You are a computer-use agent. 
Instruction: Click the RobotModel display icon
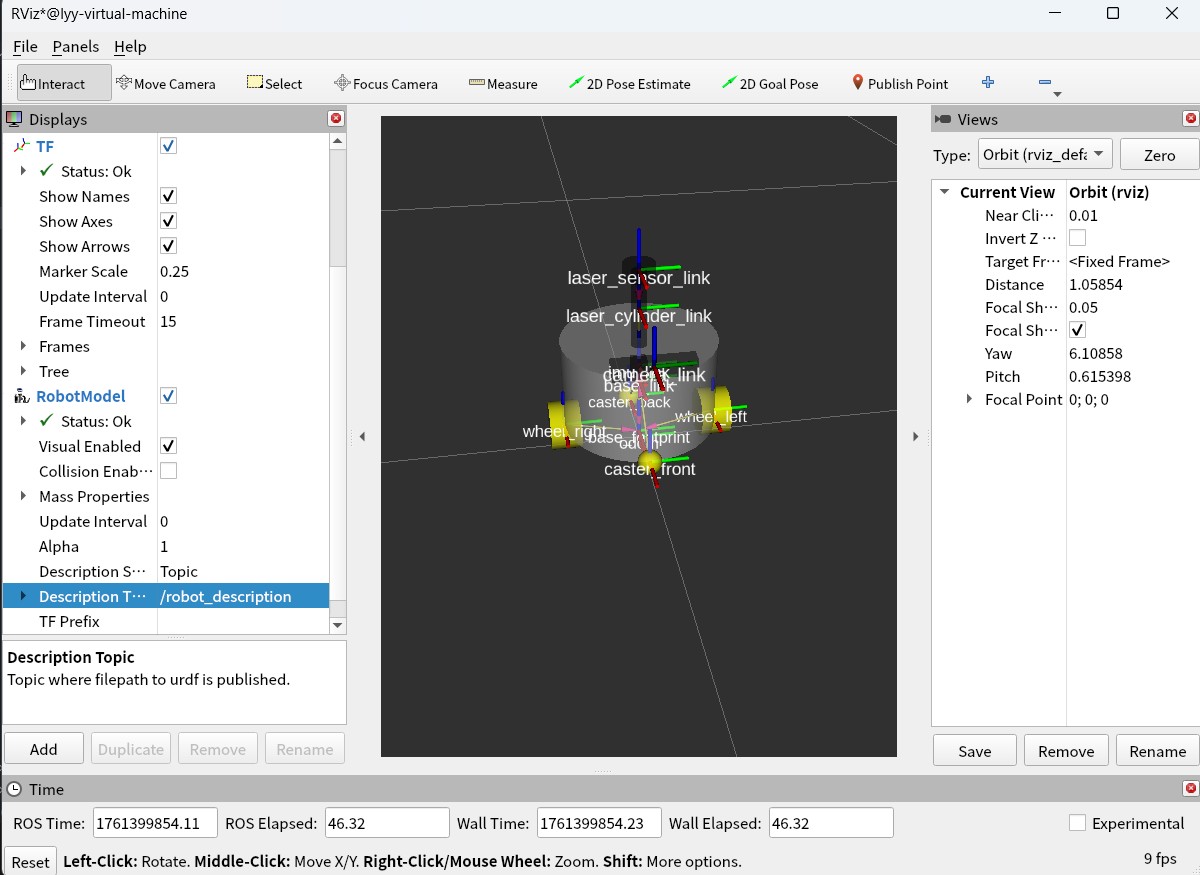click(x=22, y=396)
